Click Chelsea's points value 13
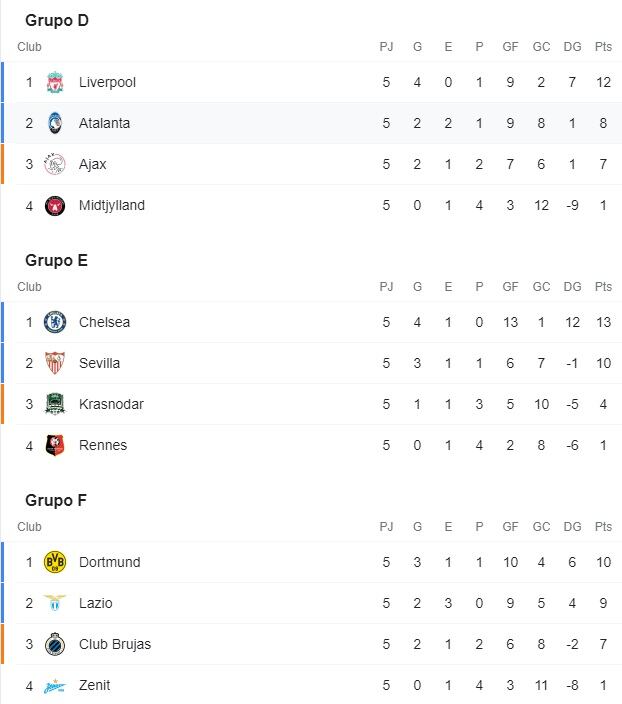622x704 pixels. (x=603, y=322)
